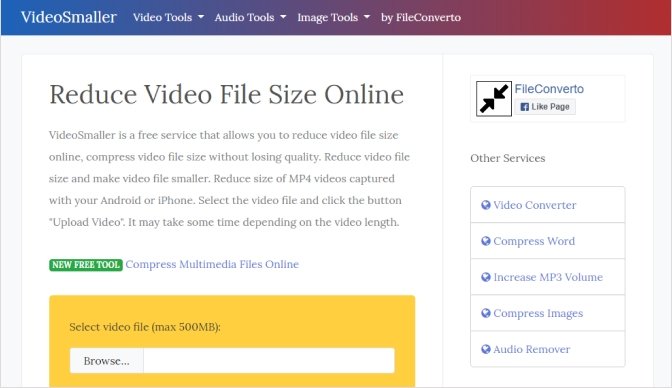Viewport: 672px width, 388px height.
Task: Click the Facebook Like Page button
Action: pyautogui.click(x=545, y=107)
